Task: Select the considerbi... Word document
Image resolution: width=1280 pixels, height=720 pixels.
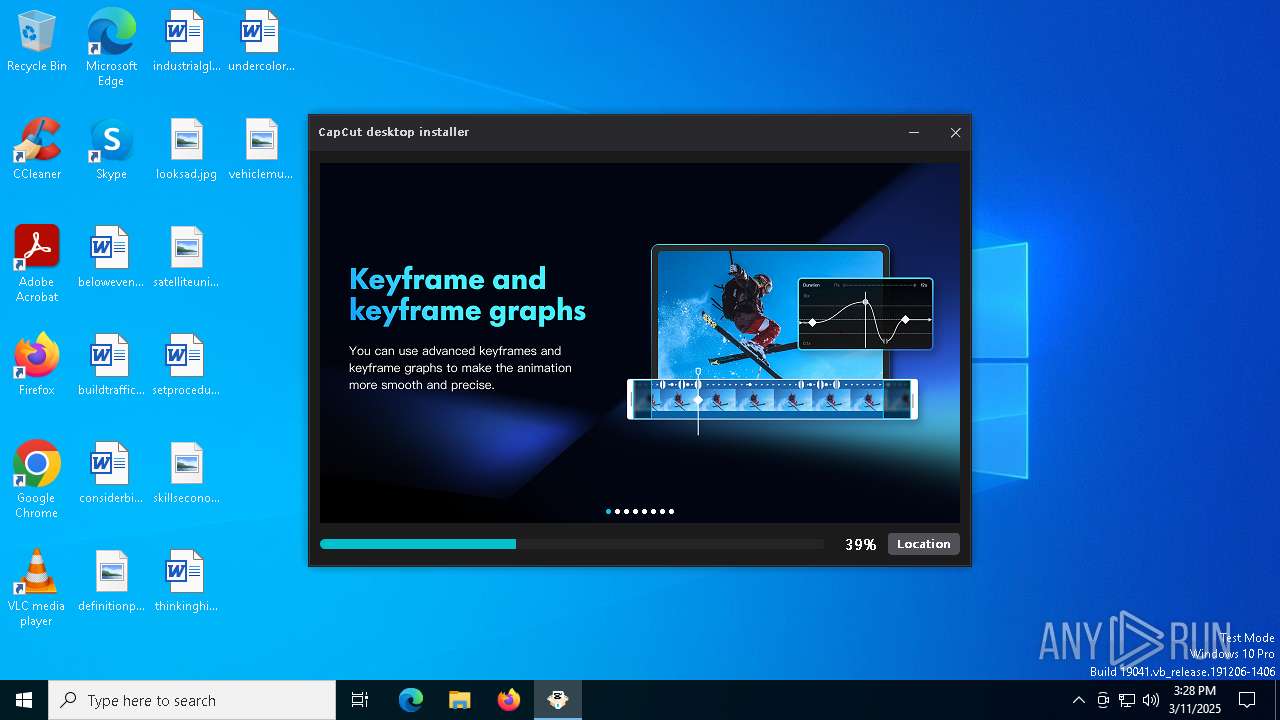Action: [x=111, y=474]
